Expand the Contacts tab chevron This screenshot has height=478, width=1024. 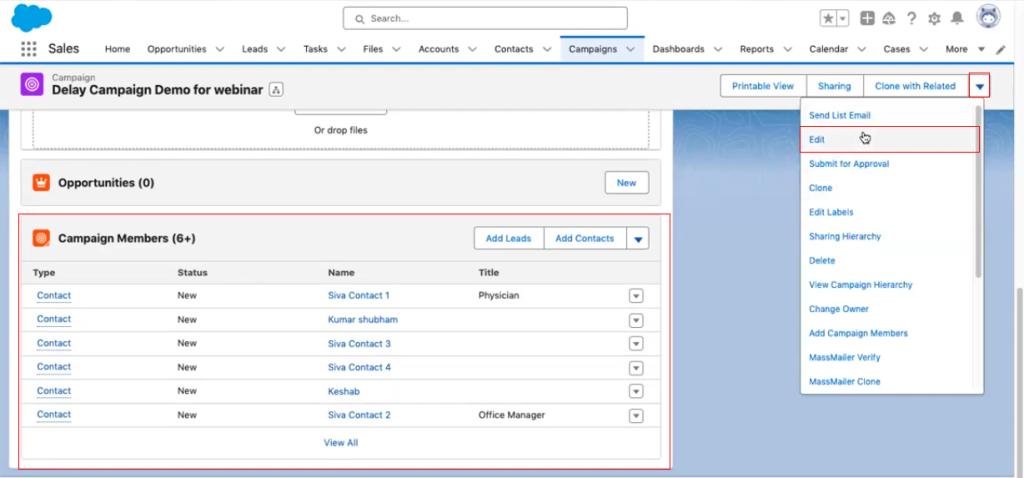[546, 49]
